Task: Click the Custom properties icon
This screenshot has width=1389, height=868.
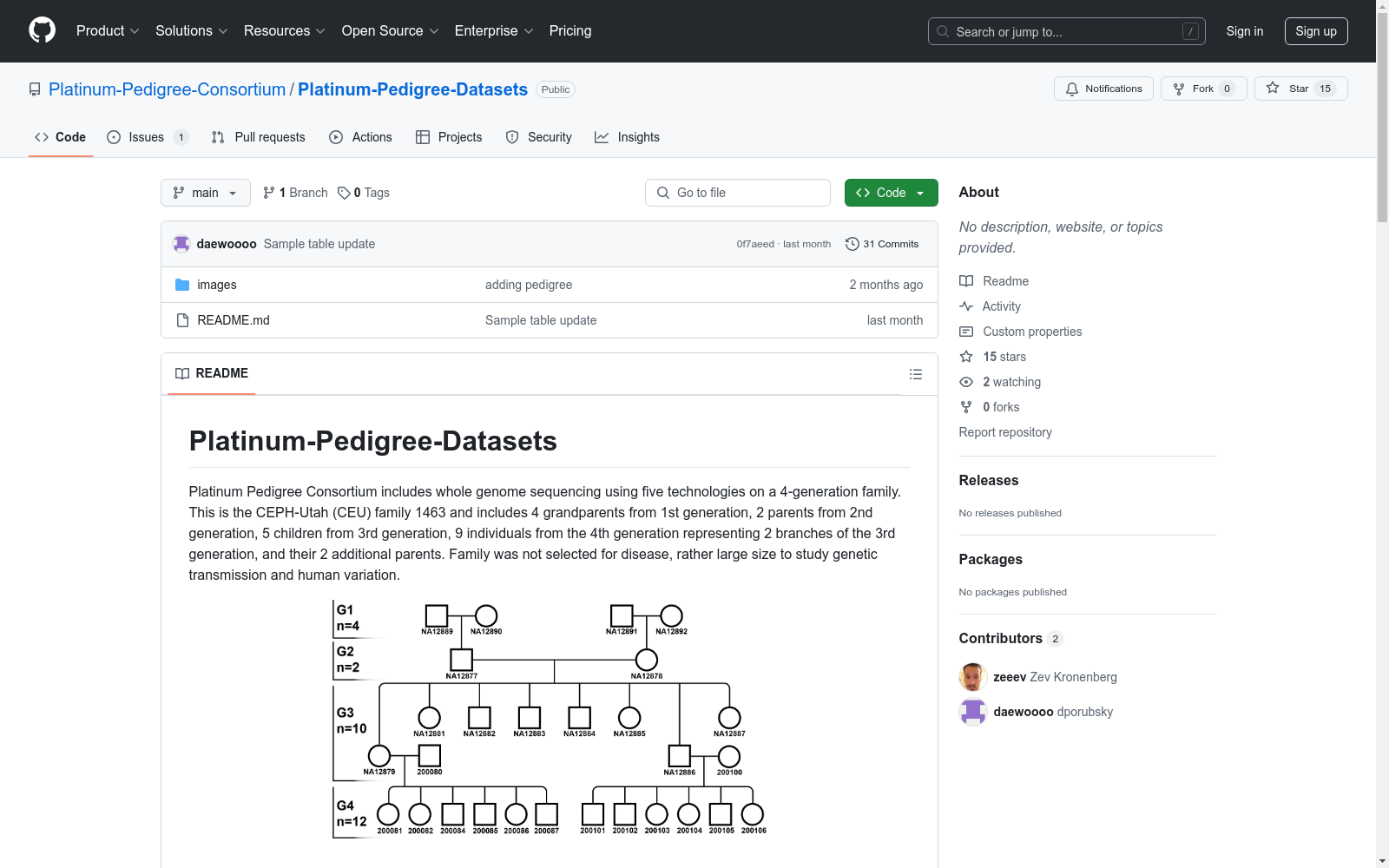Action: coord(966,332)
